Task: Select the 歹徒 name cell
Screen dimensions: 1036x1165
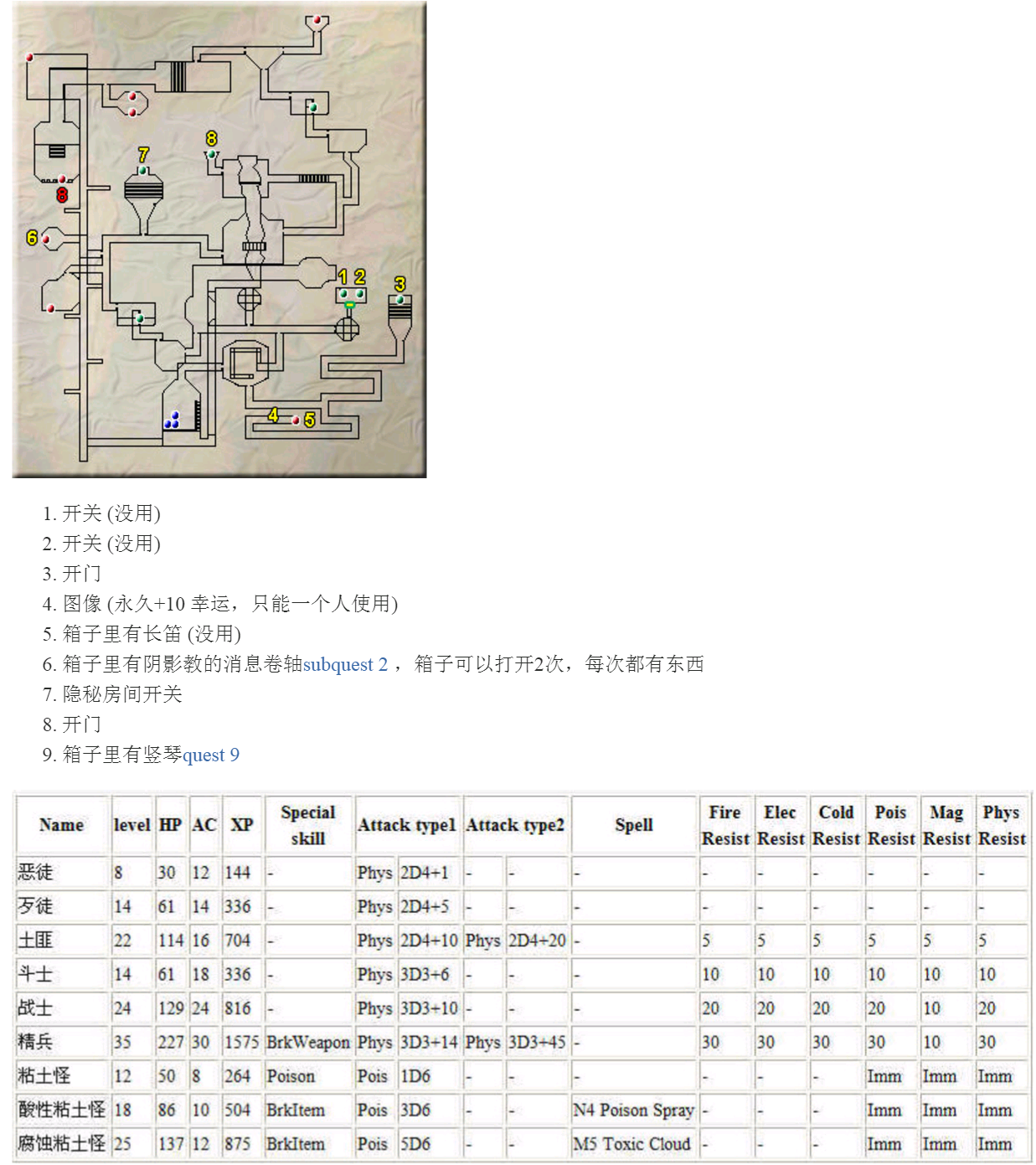Action: point(63,906)
